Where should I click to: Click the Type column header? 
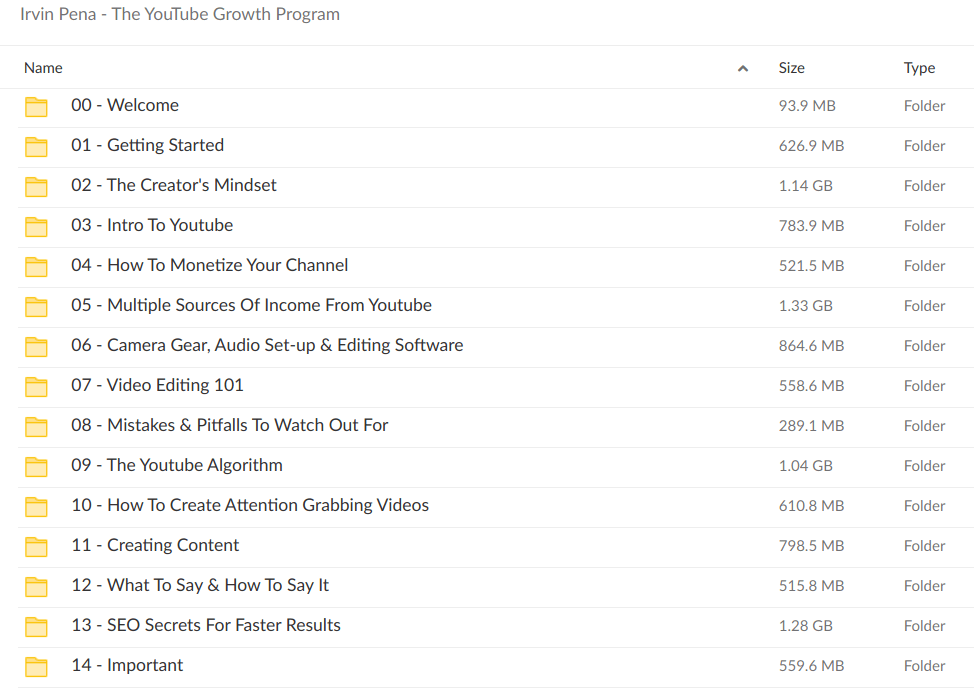tap(919, 67)
